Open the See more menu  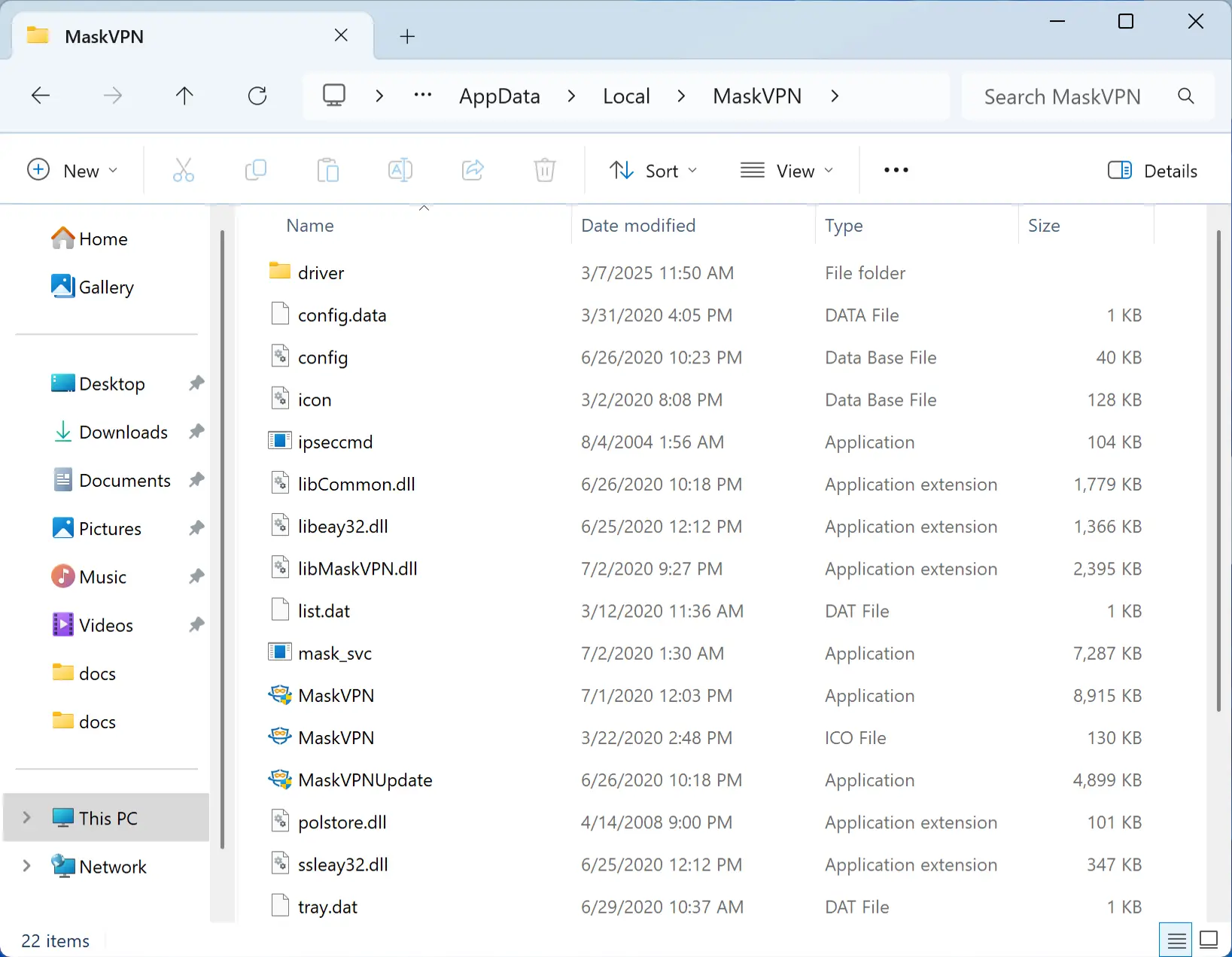896,170
